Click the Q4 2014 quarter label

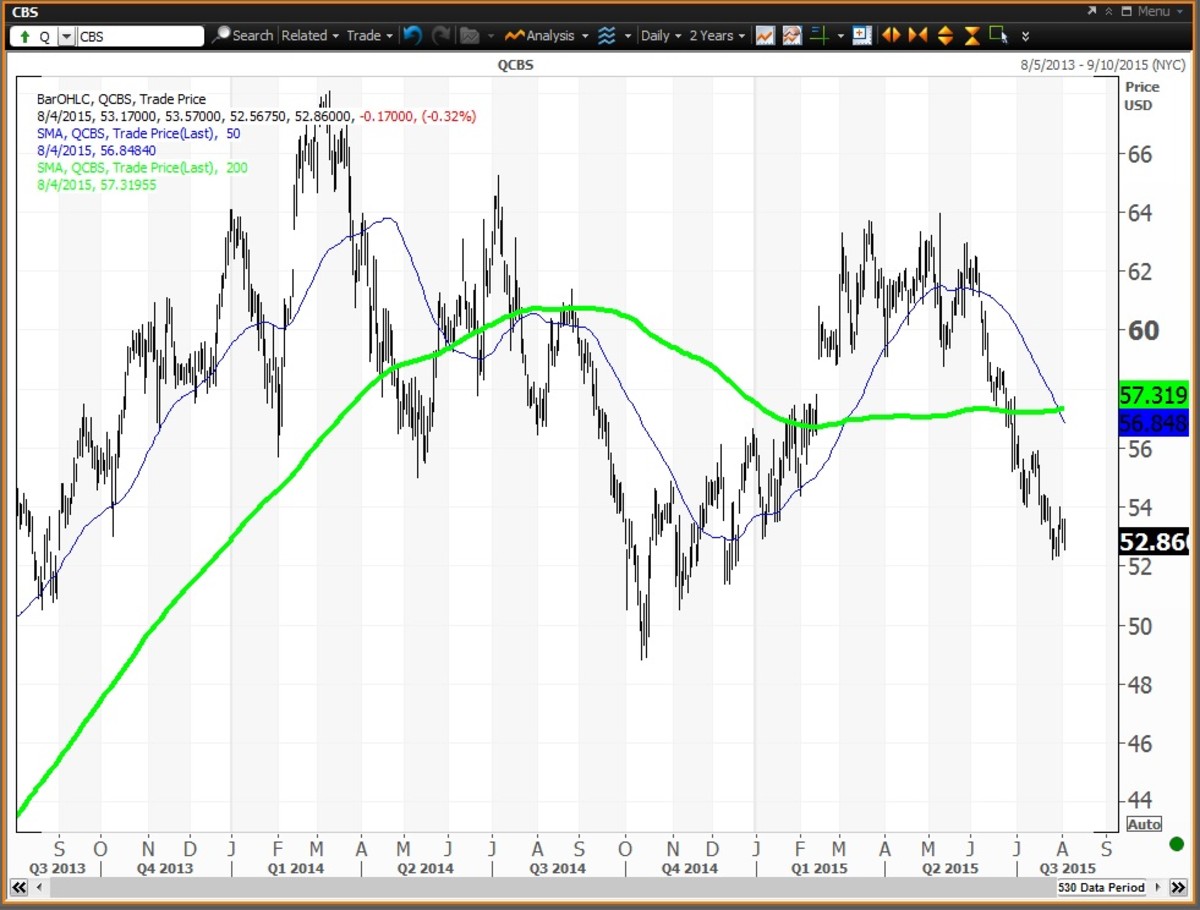coord(689,868)
